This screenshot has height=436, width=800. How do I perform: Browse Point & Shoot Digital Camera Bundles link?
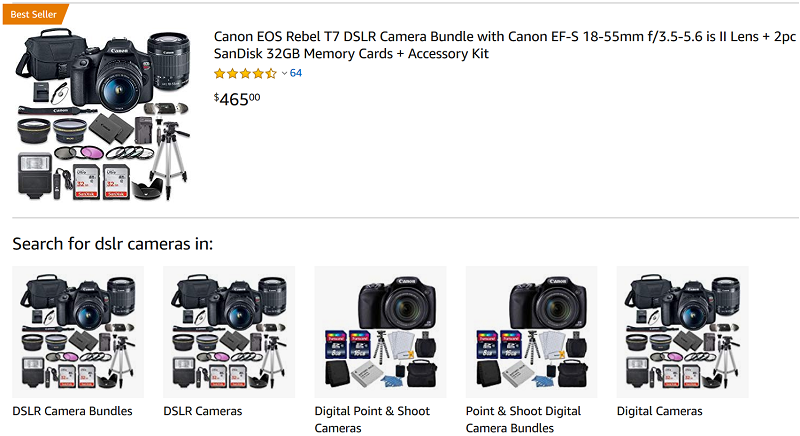coord(523,419)
